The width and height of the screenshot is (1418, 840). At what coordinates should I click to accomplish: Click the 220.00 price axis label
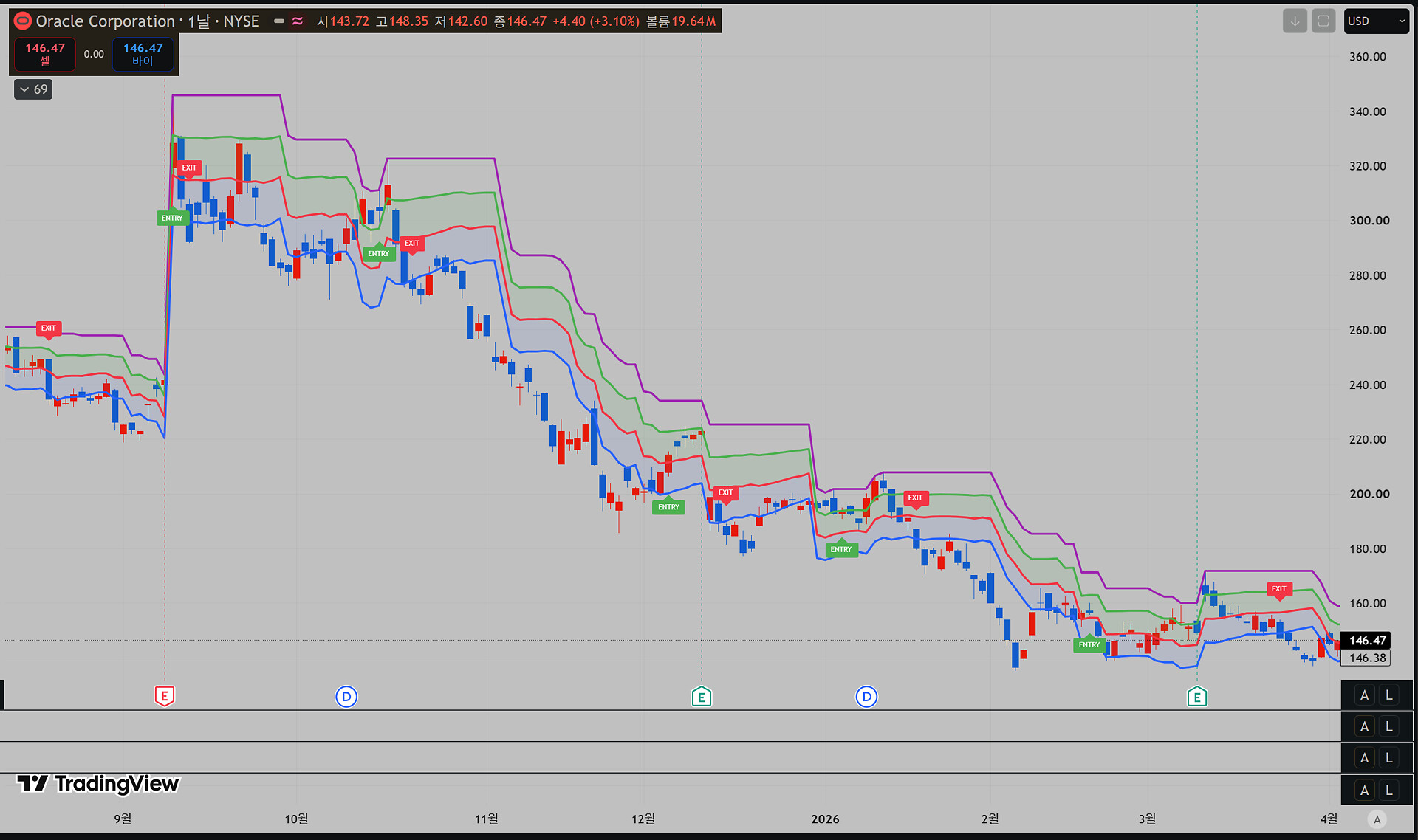click(x=1368, y=439)
